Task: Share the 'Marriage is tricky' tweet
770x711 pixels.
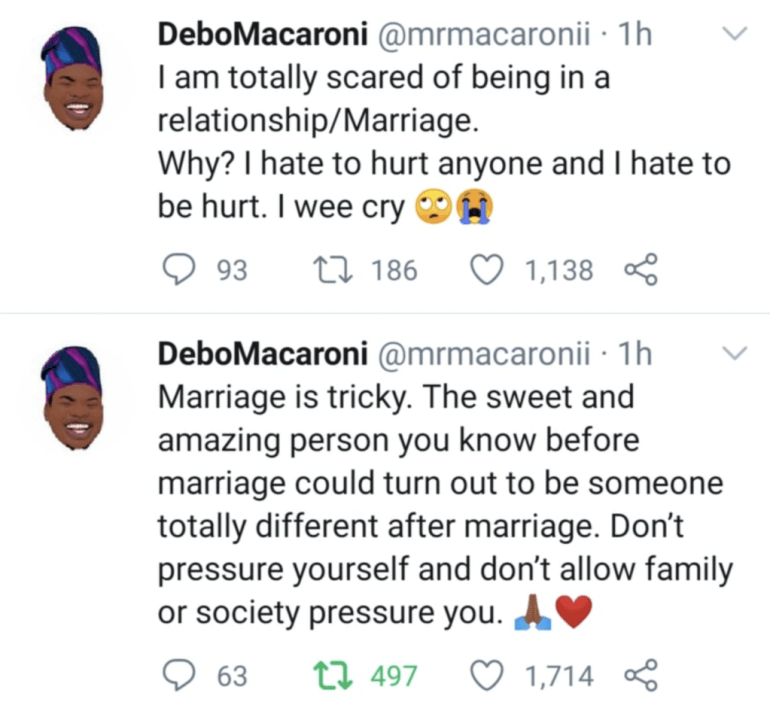Action: tap(640, 677)
